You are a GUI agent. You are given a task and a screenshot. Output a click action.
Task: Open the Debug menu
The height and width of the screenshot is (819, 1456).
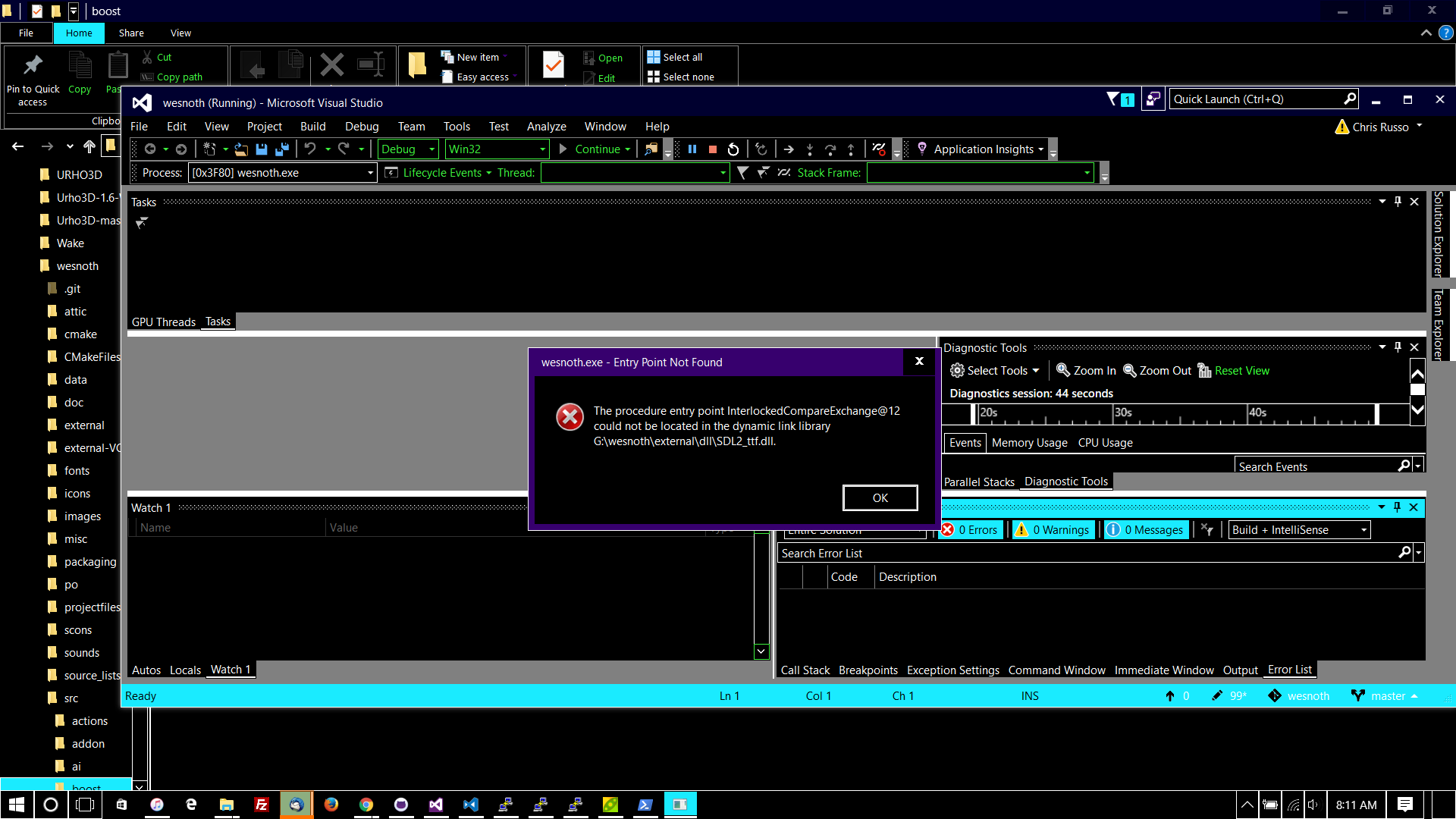pyautogui.click(x=362, y=127)
